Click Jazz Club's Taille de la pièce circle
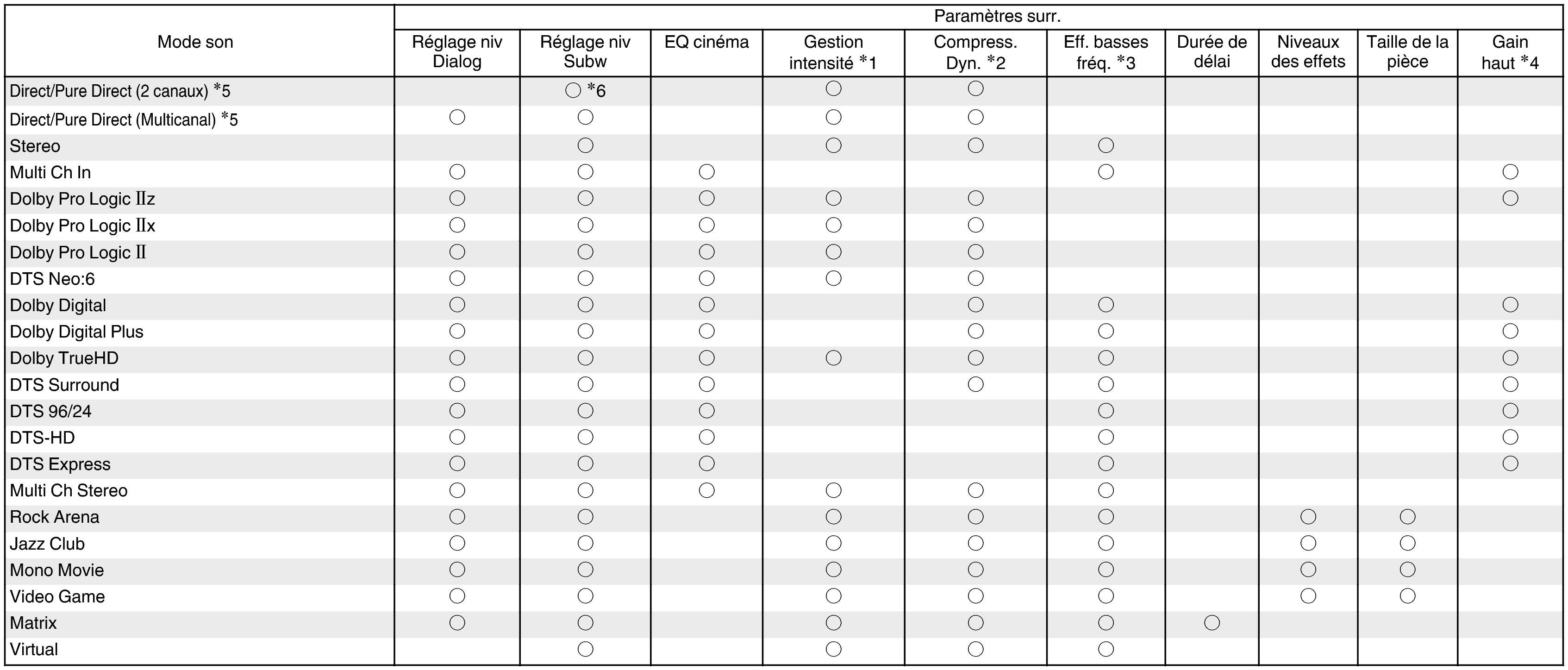The width and height of the screenshot is (1568, 670). tap(1407, 543)
